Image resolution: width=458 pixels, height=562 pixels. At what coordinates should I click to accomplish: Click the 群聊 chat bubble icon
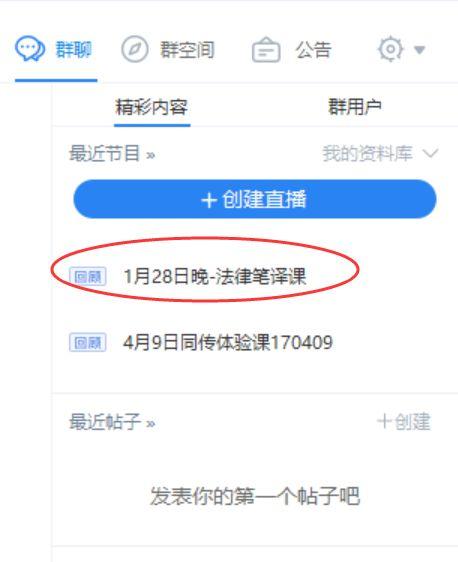click(30, 48)
